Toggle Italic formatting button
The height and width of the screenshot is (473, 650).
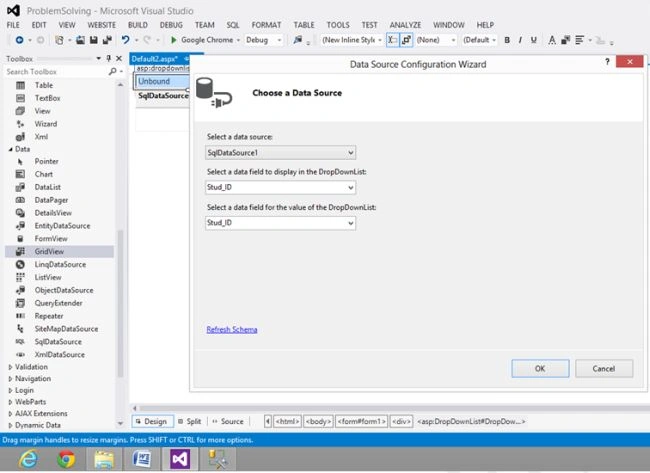(520, 40)
